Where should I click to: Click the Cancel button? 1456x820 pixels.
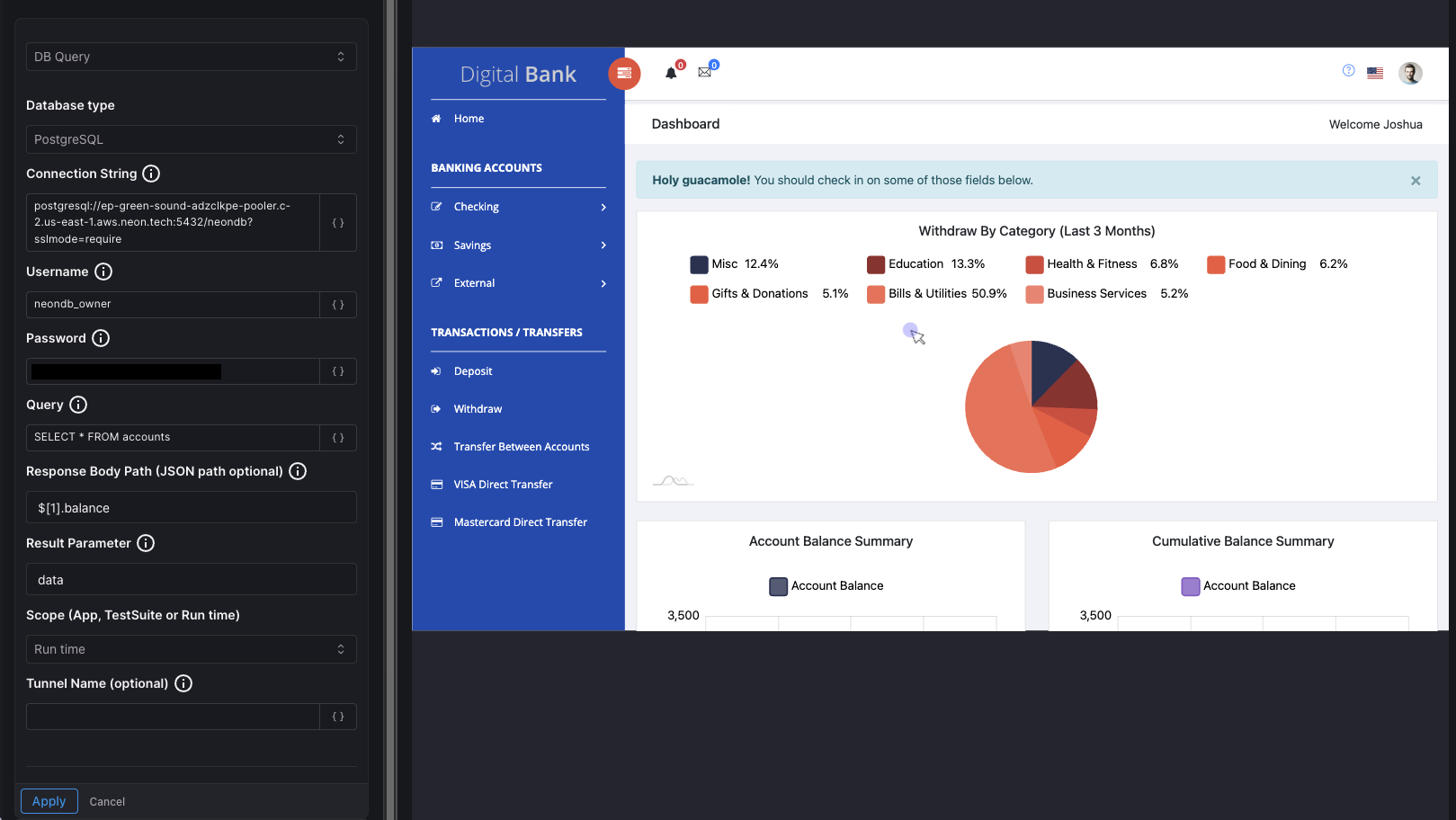point(107,802)
